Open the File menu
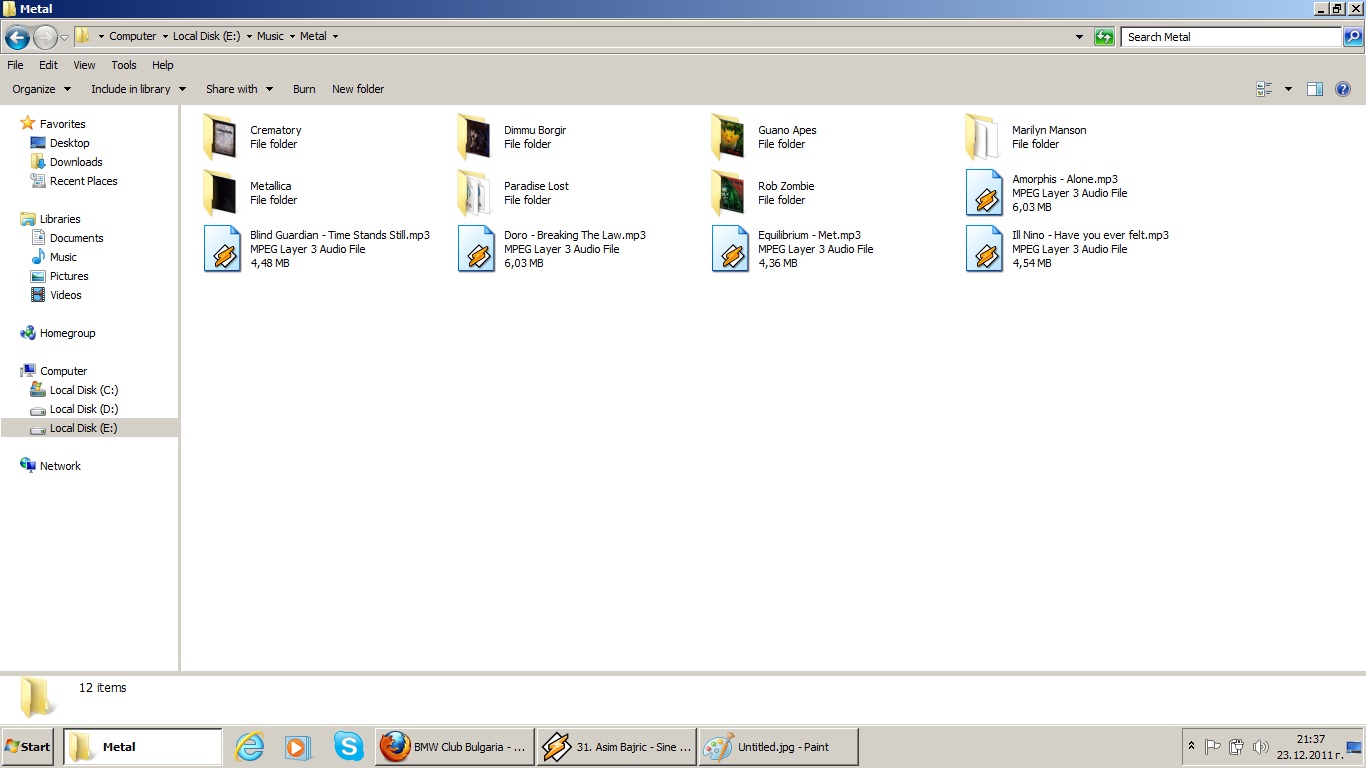The height and width of the screenshot is (768, 1366). (15, 65)
